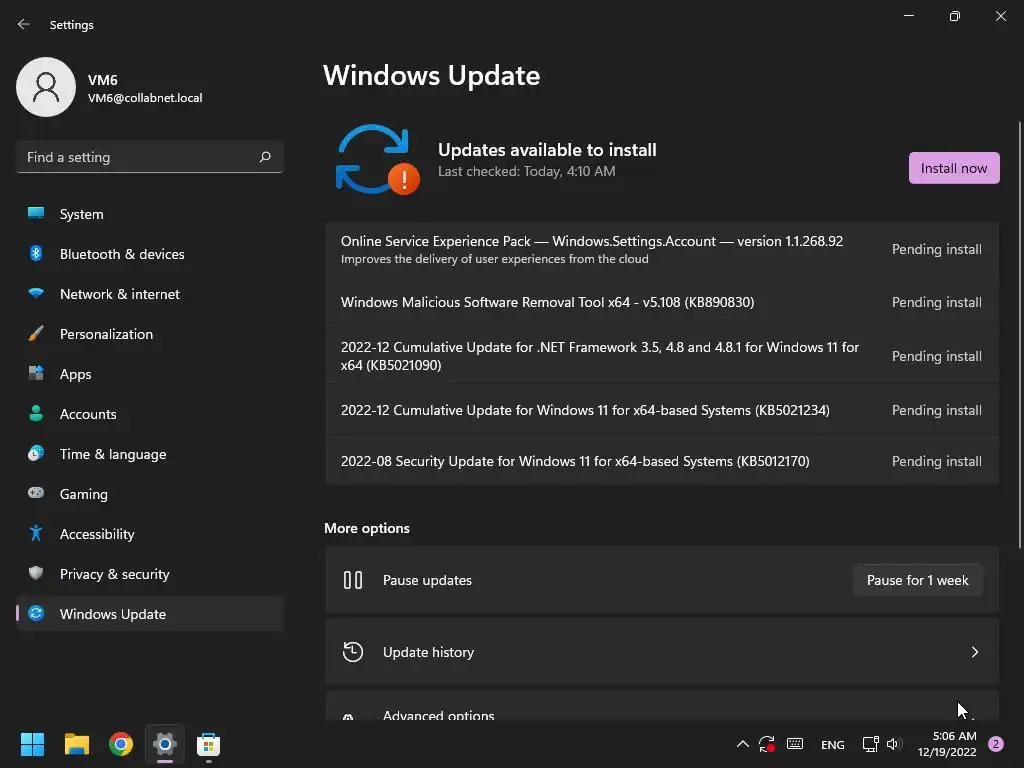Screen dimensions: 1024x768
Task: Click the search magnifier icon
Action: pos(264,157)
